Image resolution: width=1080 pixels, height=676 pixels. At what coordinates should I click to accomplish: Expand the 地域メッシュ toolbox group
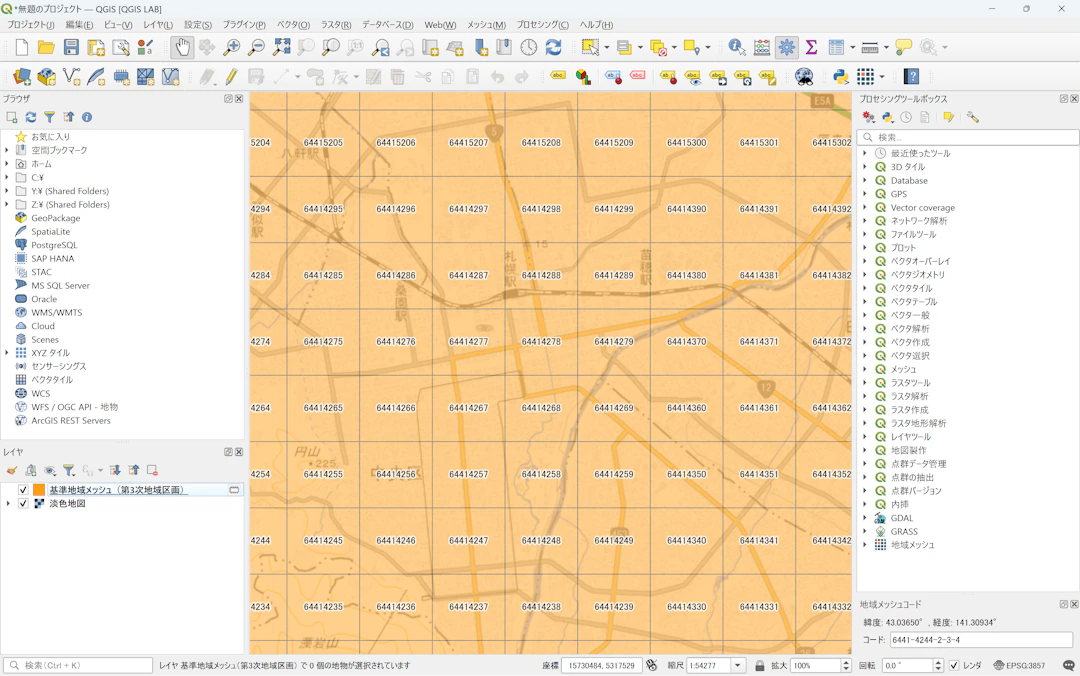[865, 545]
